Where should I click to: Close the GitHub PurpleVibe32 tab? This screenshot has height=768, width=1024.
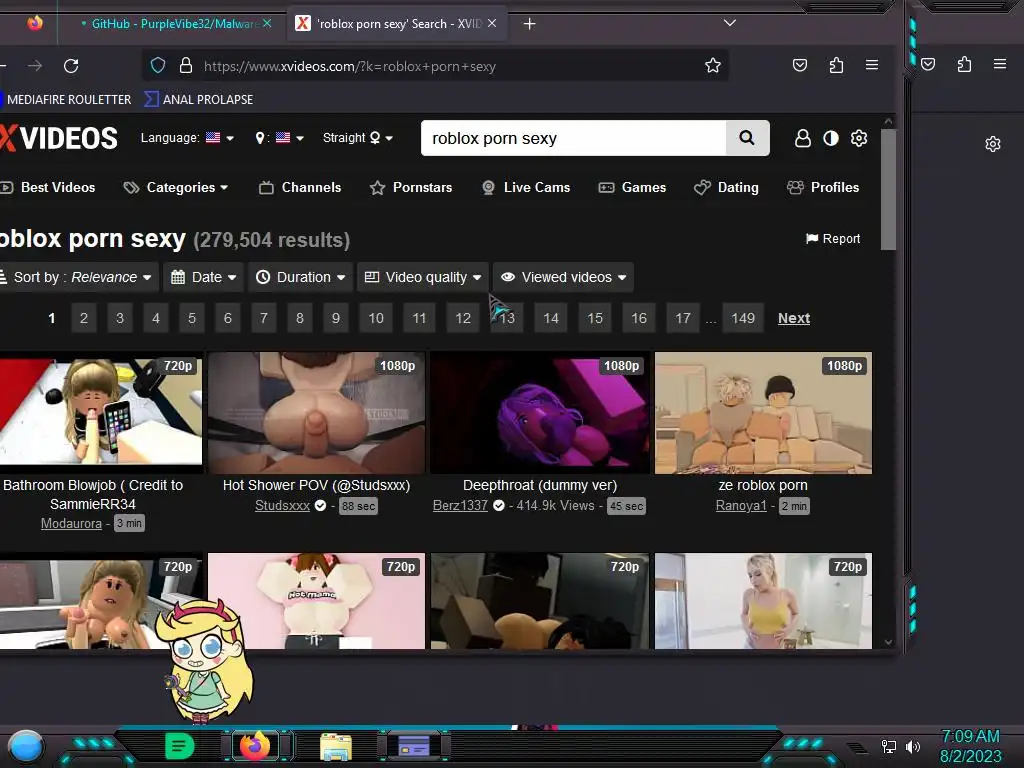(x=266, y=24)
